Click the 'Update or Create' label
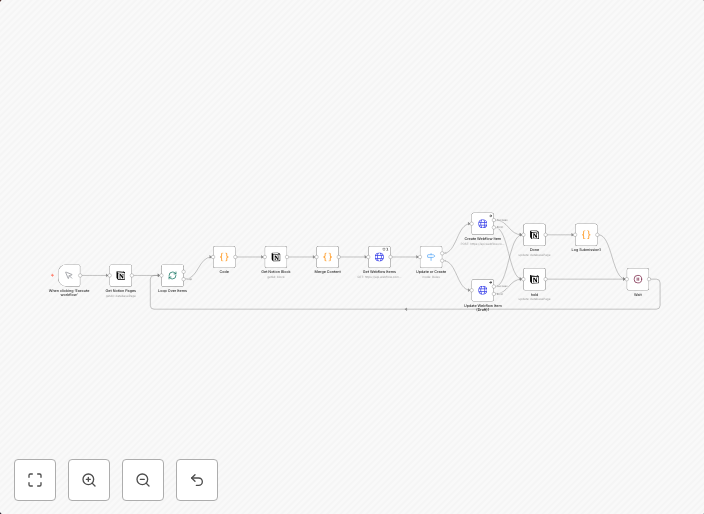 tap(431, 272)
